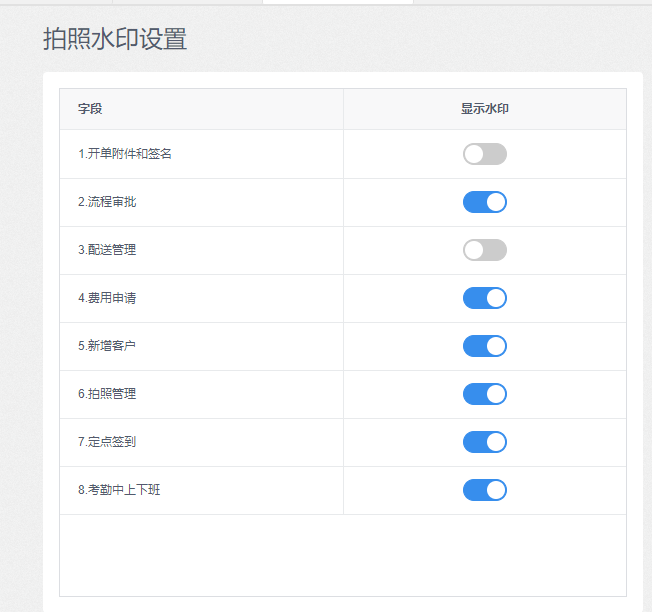Click the 拍照水印设置 page title
This screenshot has height=612, width=652.
(x=115, y=39)
